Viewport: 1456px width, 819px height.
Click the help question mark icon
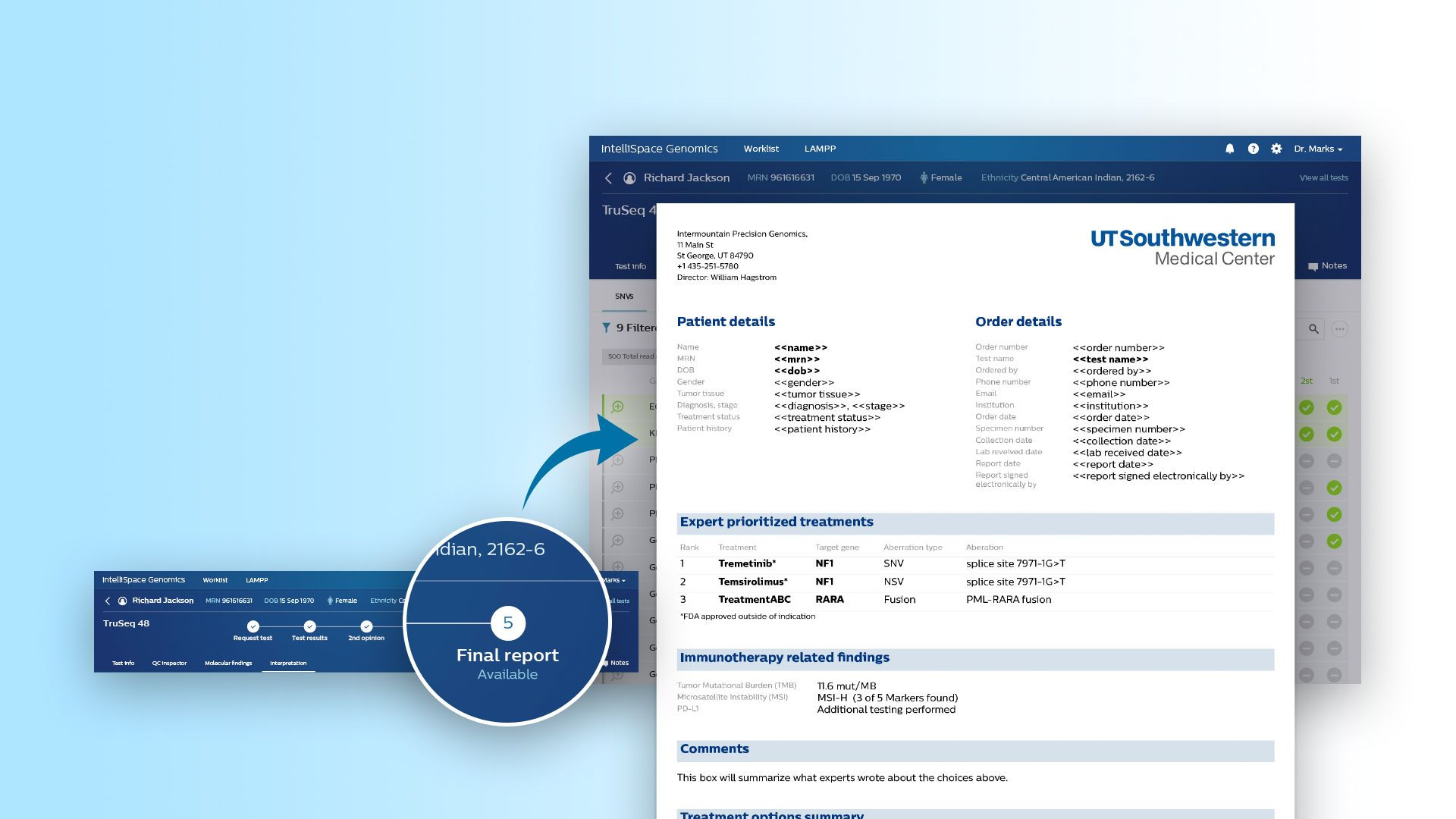[x=1254, y=149]
